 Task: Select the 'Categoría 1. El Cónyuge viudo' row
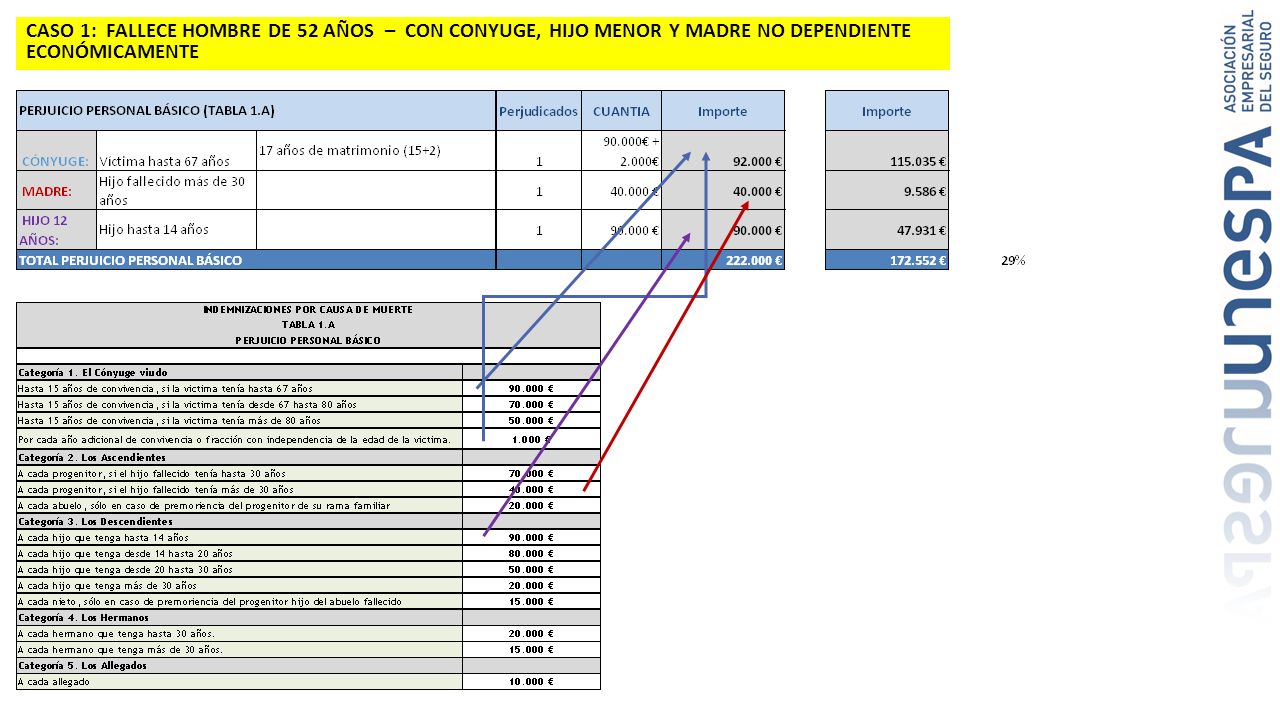click(308, 372)
